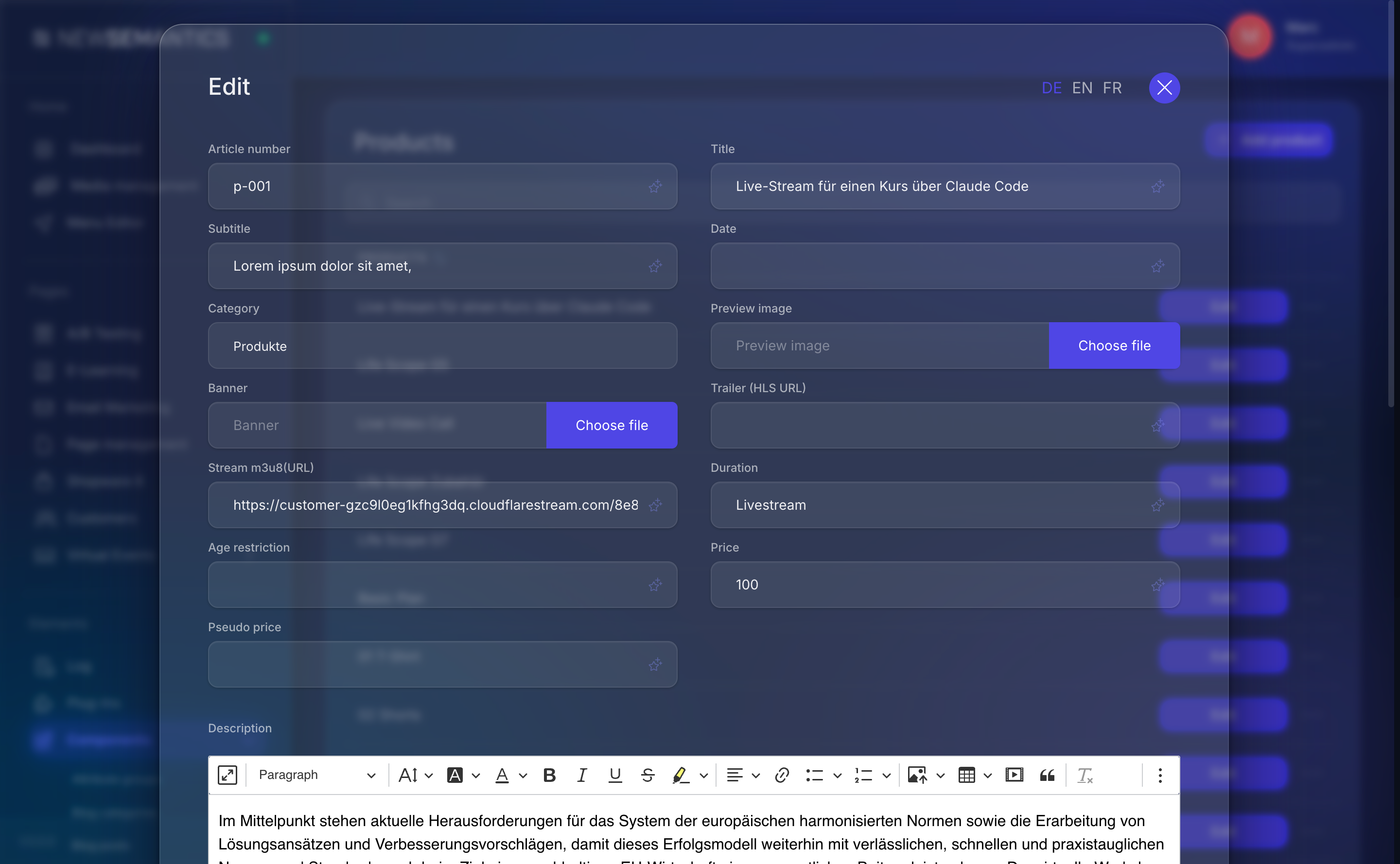The image size is (1400, 864).
Task: Click the AI sparkle icon in Pseudo price
Action: [x=655, y=664]
